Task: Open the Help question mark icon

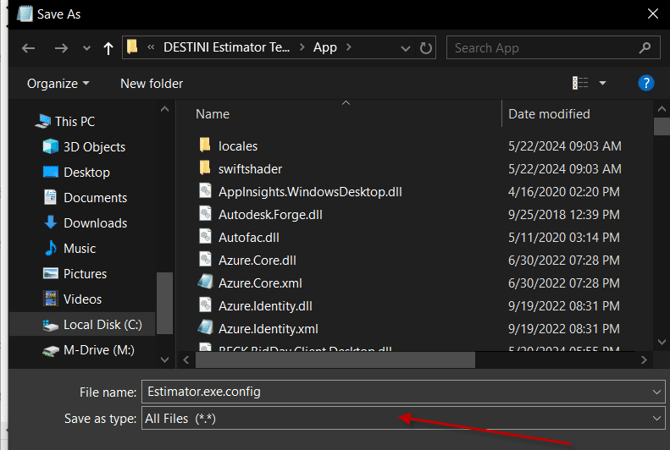Action: point(646,83)
